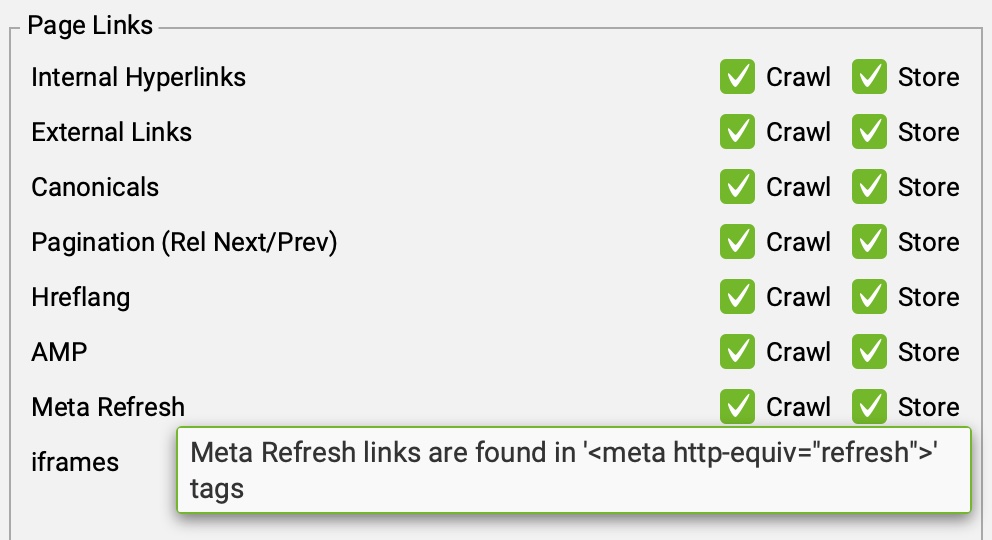Click the Meta Refresh label
This screenshot has height=540, width=992.
(108, 407)
